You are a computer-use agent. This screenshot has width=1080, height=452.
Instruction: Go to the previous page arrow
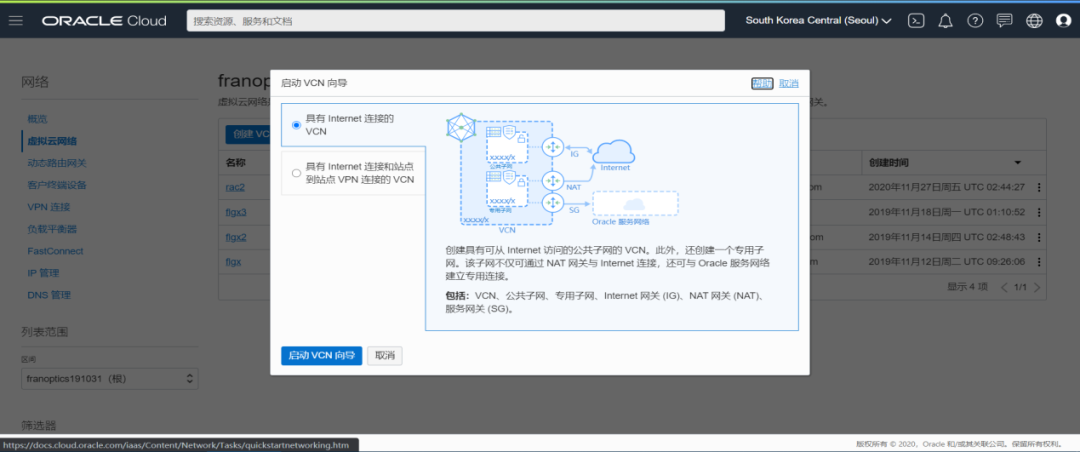pyautogui.click(x=1004, y=287)
